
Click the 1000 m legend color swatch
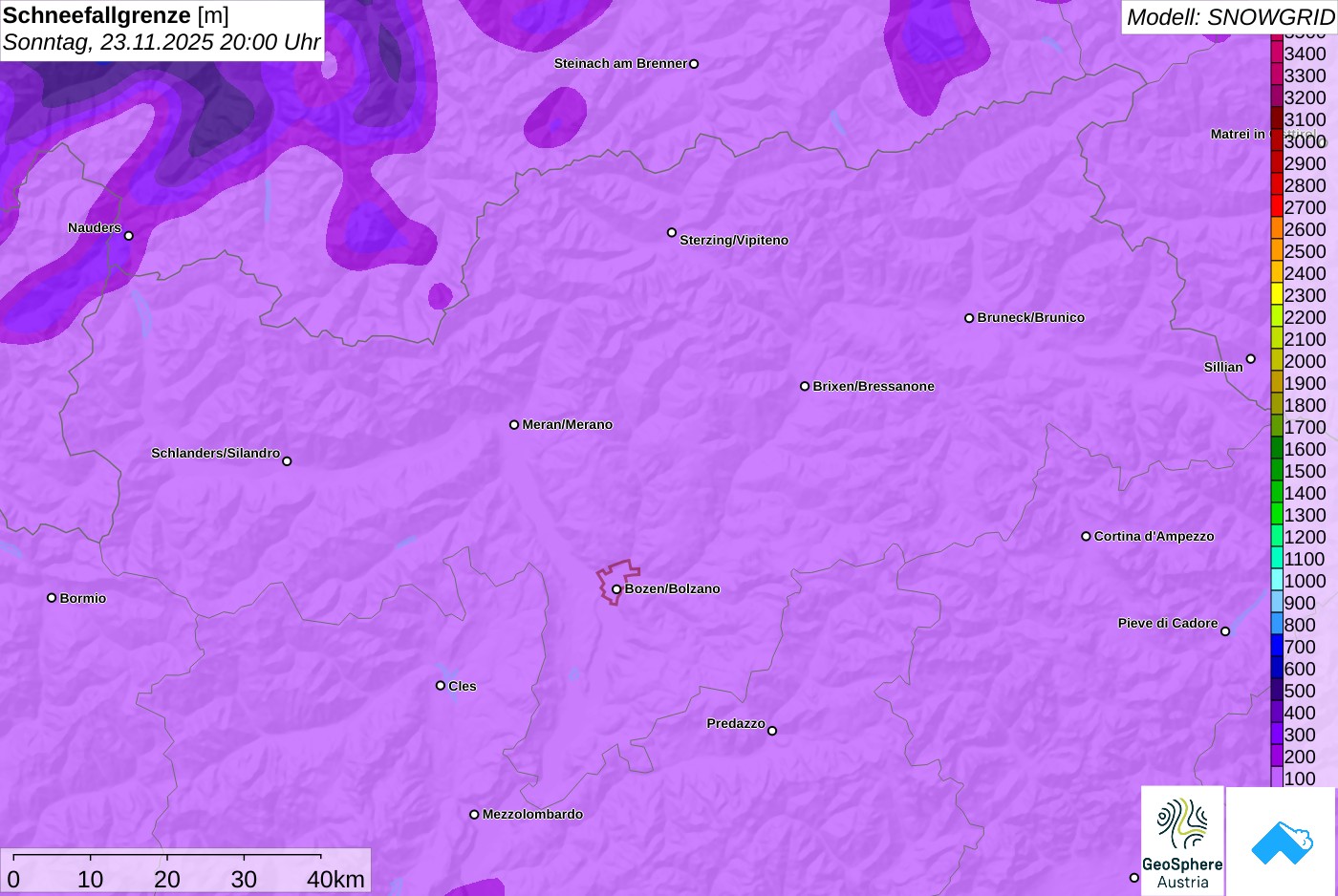pos(1277,581)
